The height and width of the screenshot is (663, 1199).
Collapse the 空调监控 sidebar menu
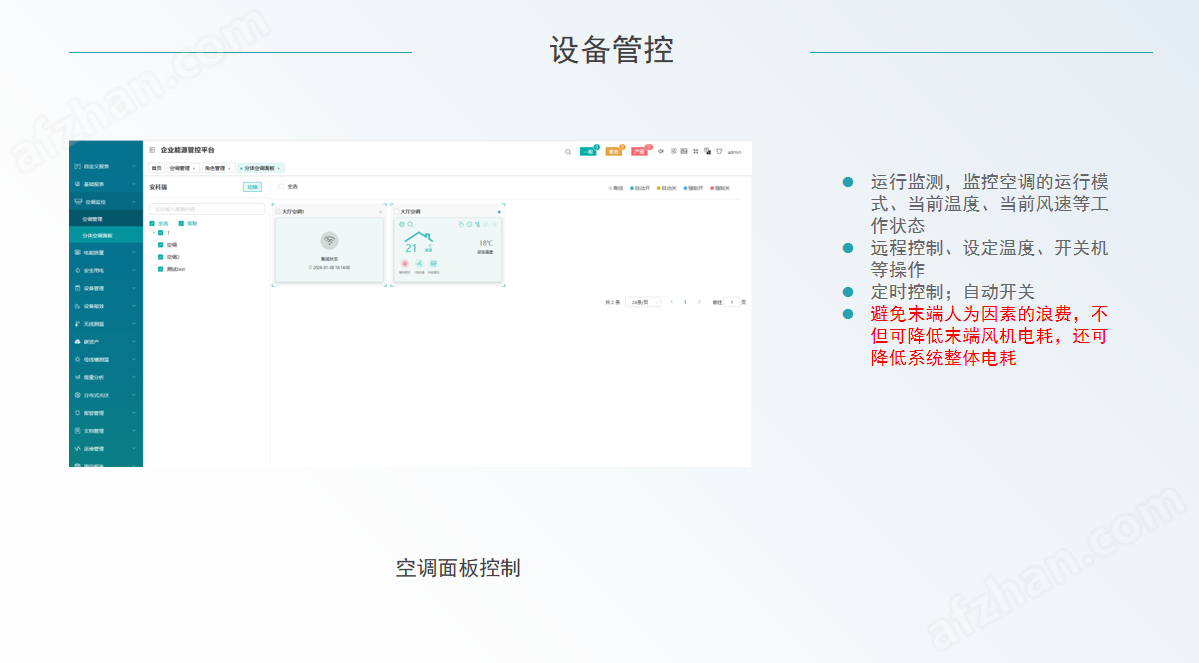coord(134,202)
